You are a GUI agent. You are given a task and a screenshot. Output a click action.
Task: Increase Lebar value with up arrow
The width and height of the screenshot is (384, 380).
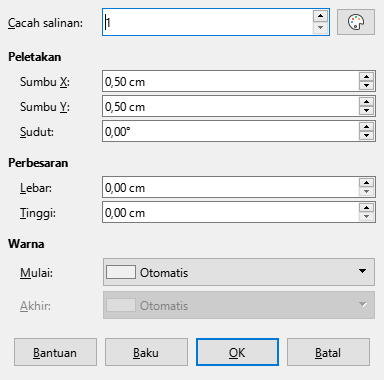click(x=367, y=183)
